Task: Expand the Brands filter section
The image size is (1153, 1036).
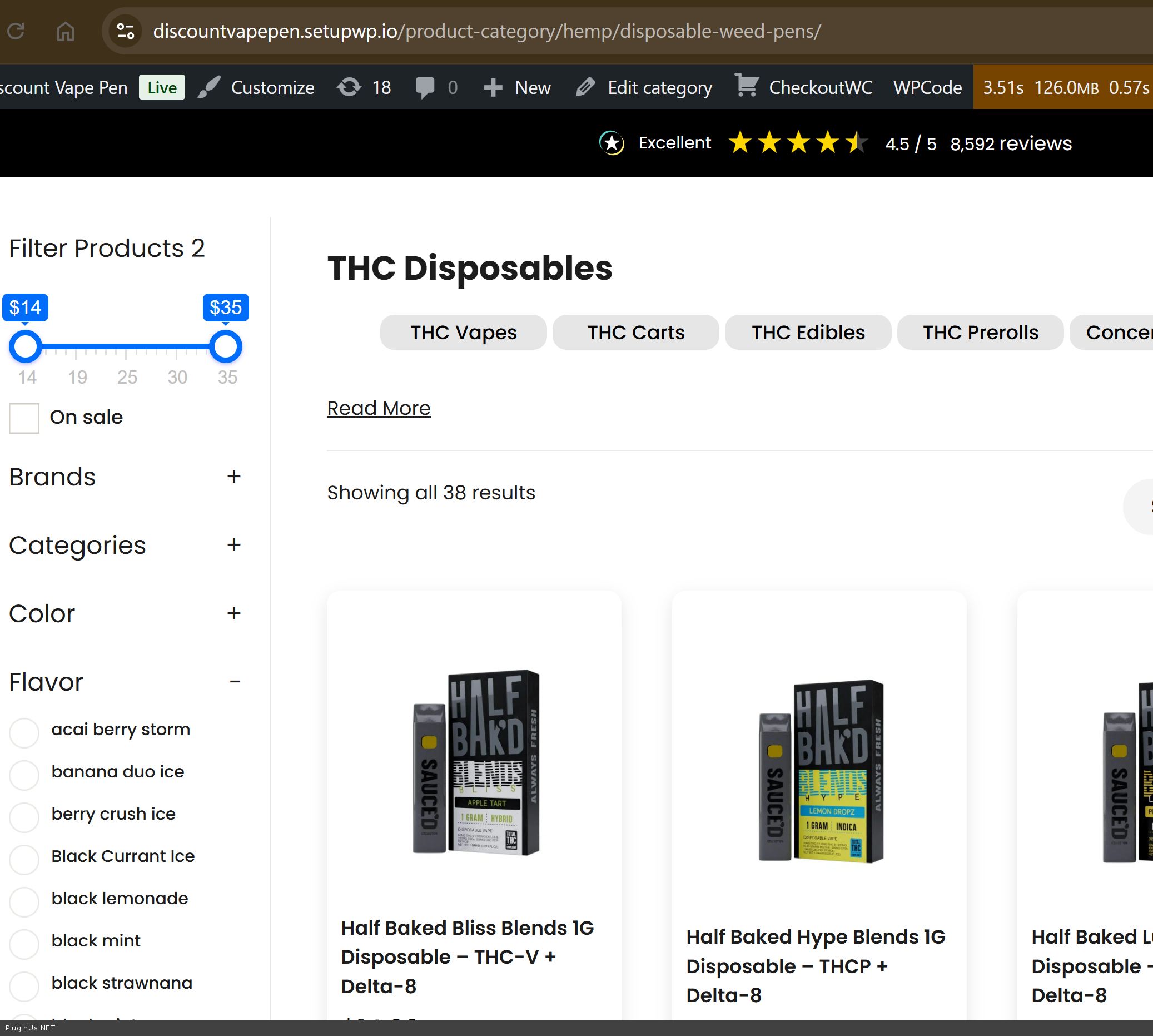Action: 233,477
